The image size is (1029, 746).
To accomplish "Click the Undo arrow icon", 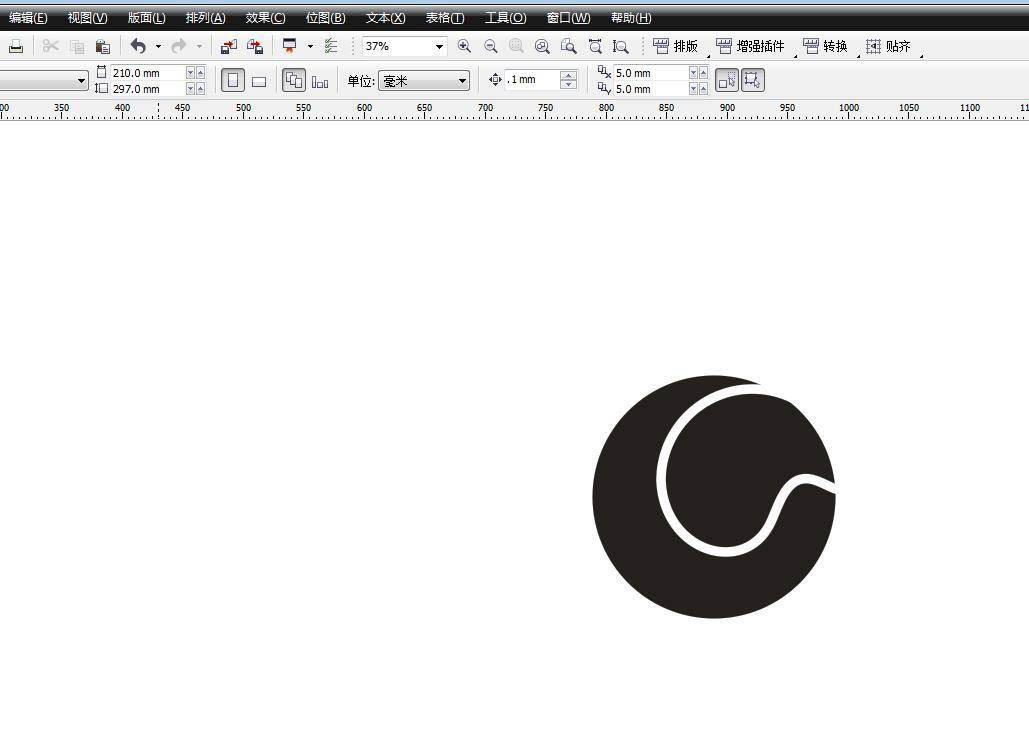I will point(138,46).
